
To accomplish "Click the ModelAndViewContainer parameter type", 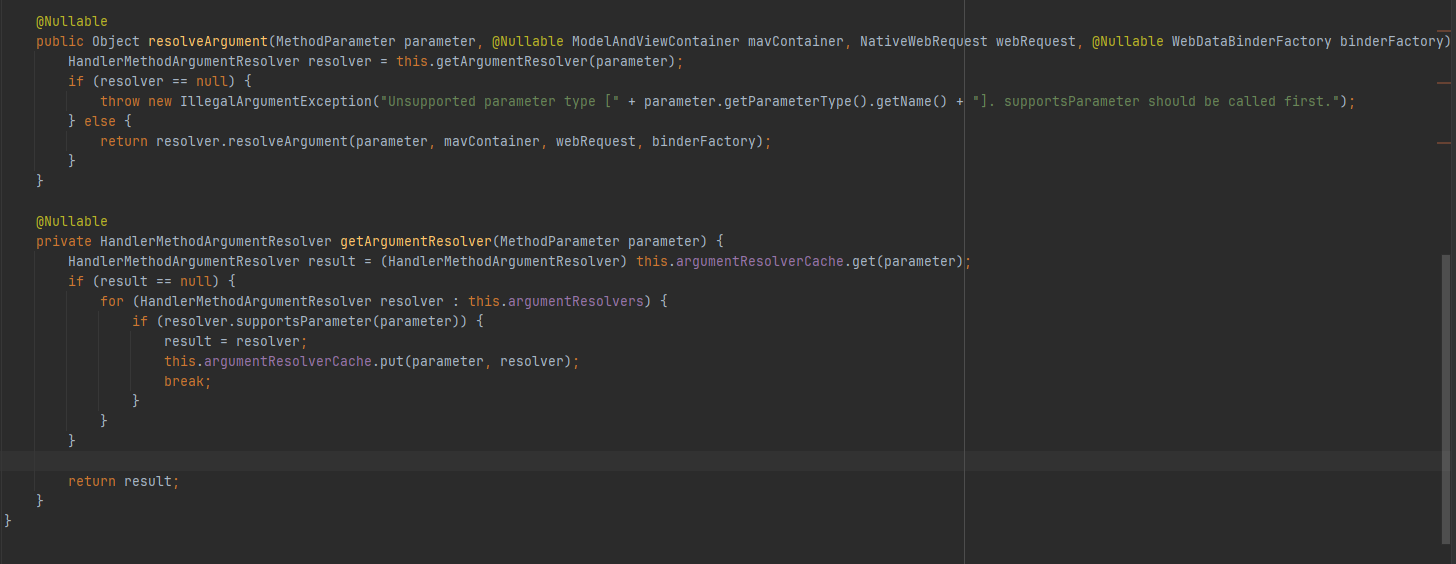I will [655, 41].
